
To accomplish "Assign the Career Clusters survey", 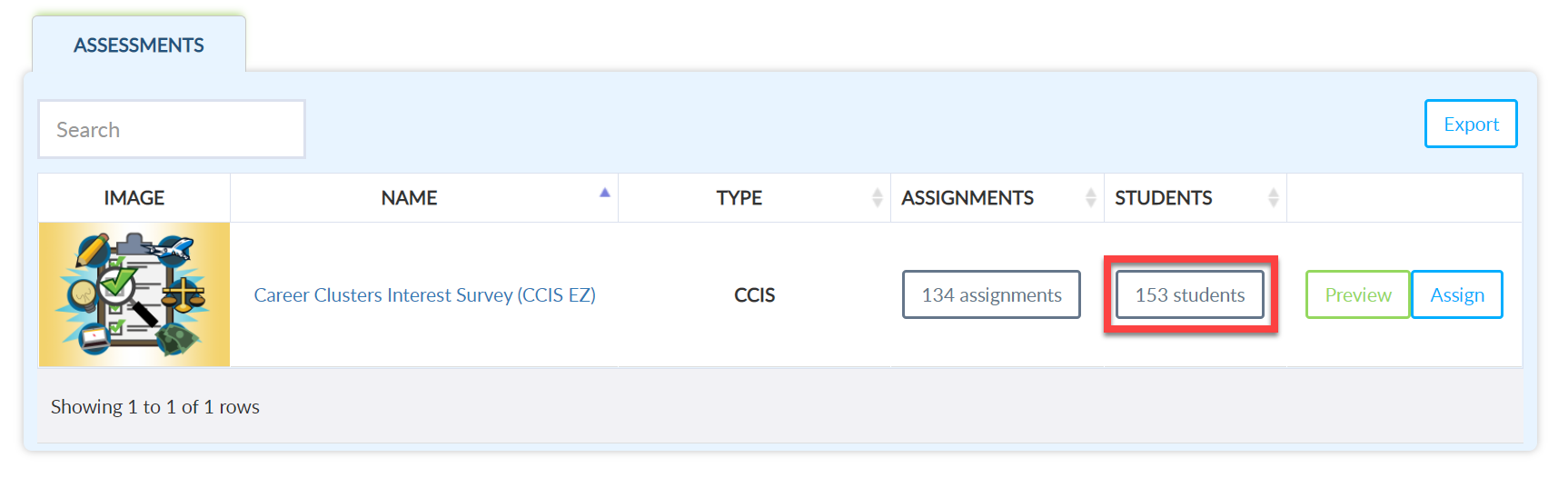I will 1457,294.
